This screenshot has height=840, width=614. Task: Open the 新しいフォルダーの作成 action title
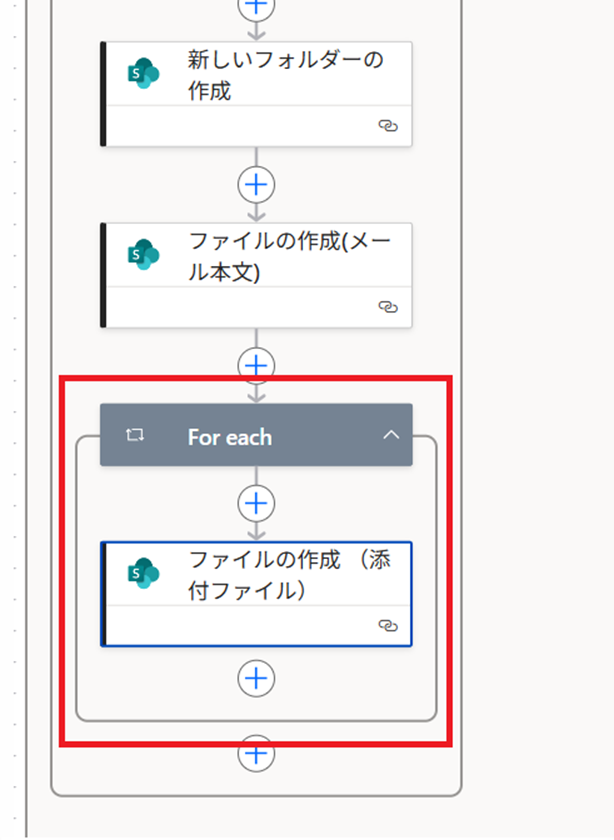(285, 75)
